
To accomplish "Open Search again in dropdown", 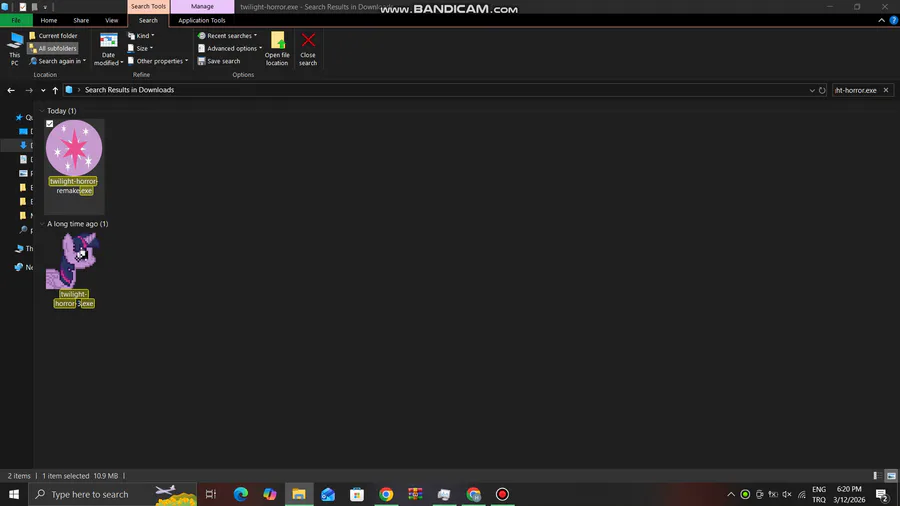I will click(58, 61).
